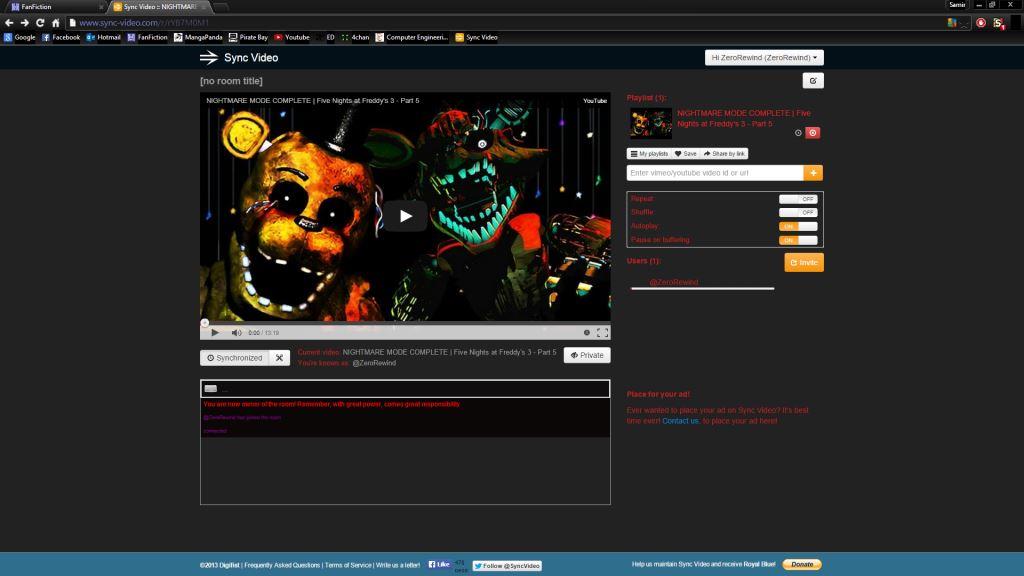This screenshot has height=576, width=1024.
Task: Click the video title in the player
Action: coord(313,101)
